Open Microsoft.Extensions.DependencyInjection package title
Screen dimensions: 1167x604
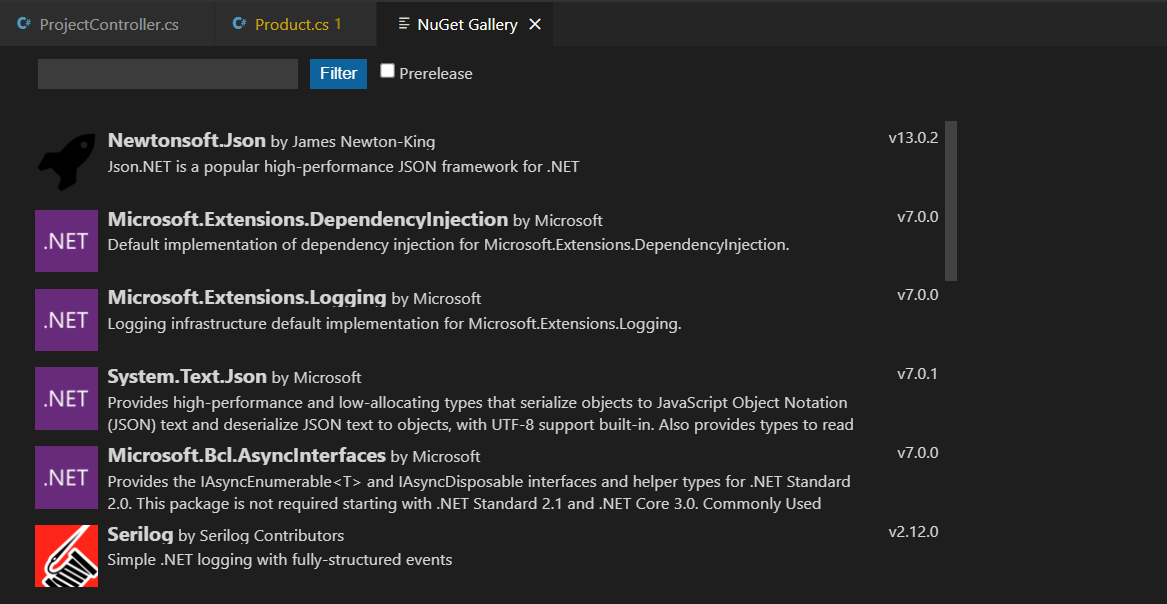[x=308, y=219]
